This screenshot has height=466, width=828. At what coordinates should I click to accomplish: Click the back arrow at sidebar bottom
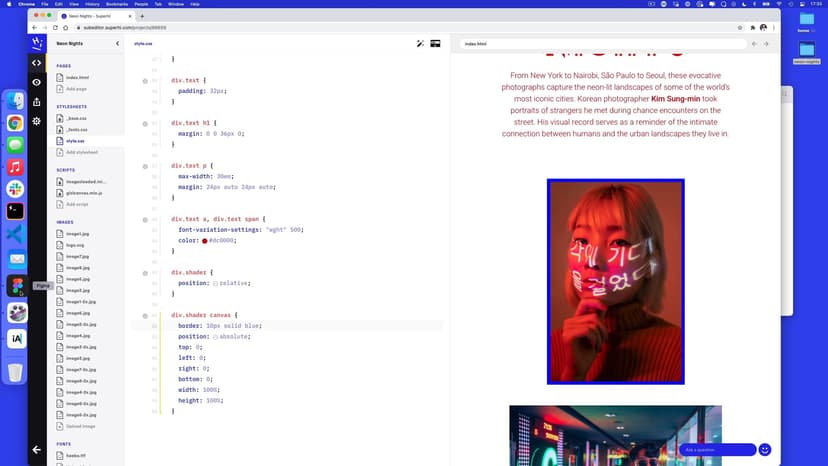click(37, 450)
